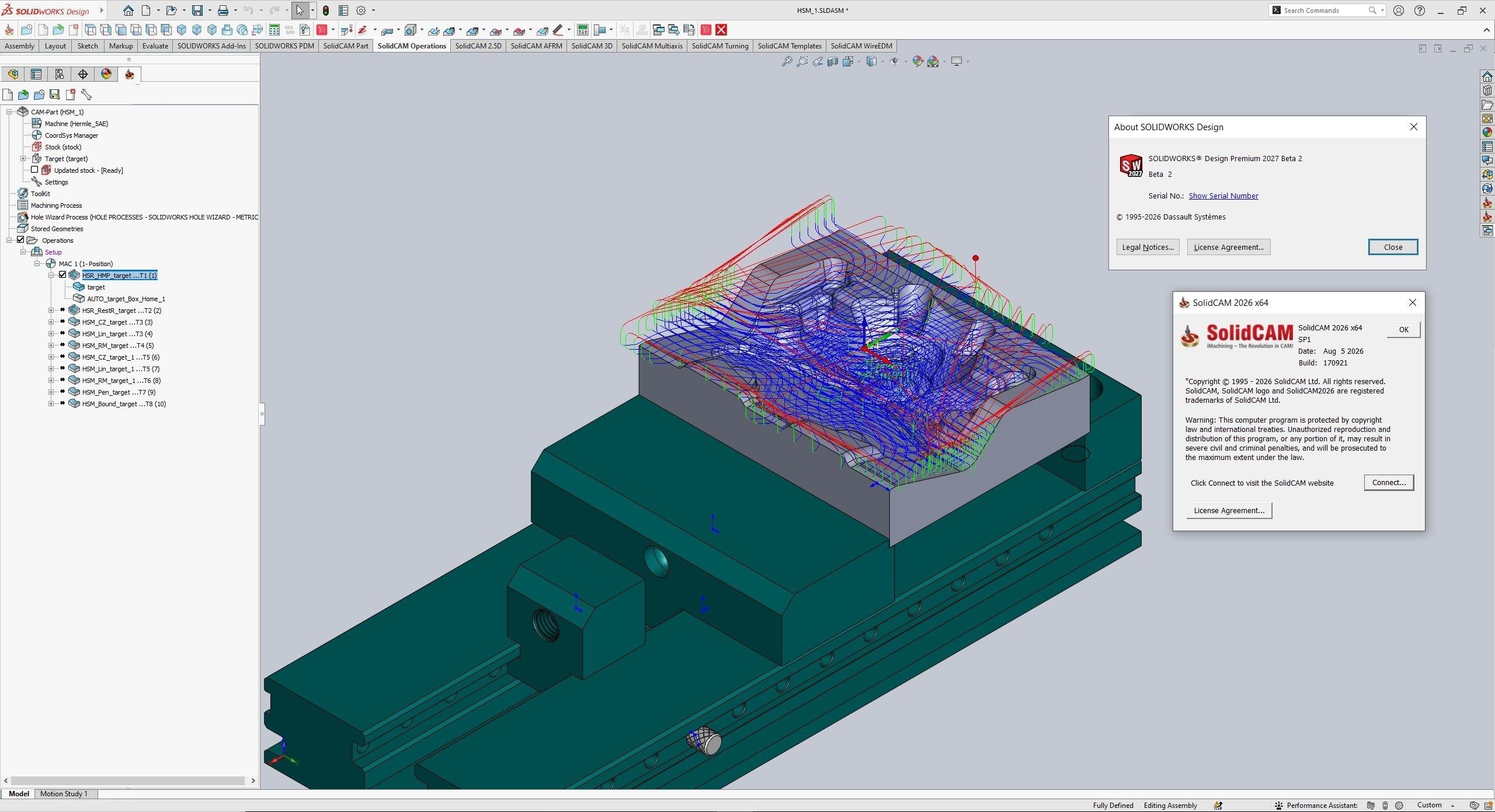
Task: Click the Rebuild traffic light icon
Action: (326, 11)
